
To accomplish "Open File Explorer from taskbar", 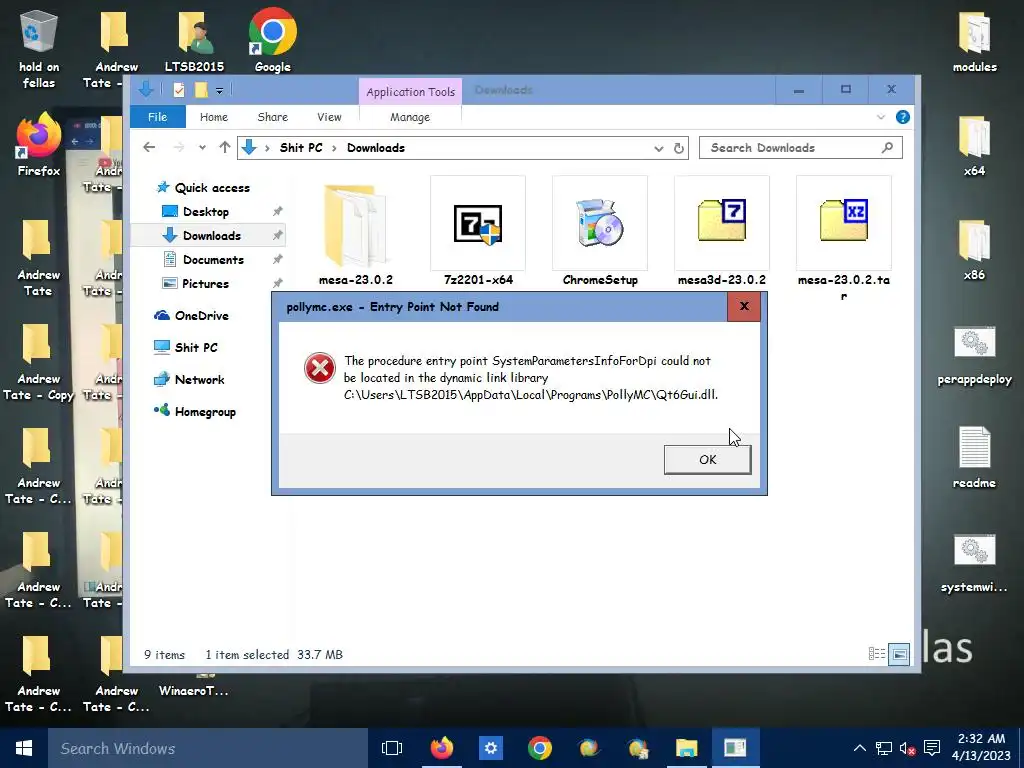I will (686, 748).
